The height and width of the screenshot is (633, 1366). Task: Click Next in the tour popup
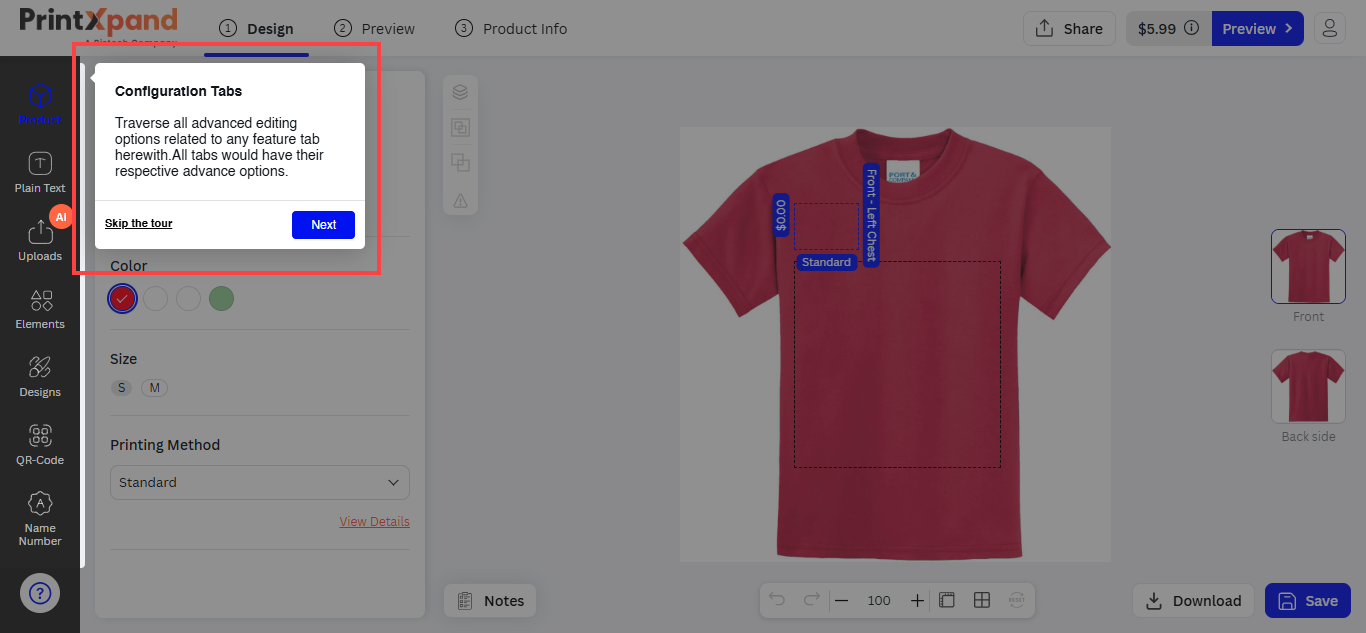[323, 225]
